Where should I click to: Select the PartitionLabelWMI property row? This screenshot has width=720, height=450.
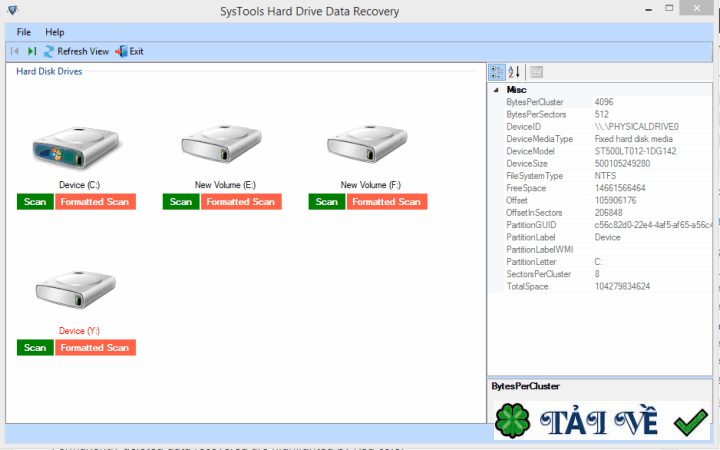[607, 249]
